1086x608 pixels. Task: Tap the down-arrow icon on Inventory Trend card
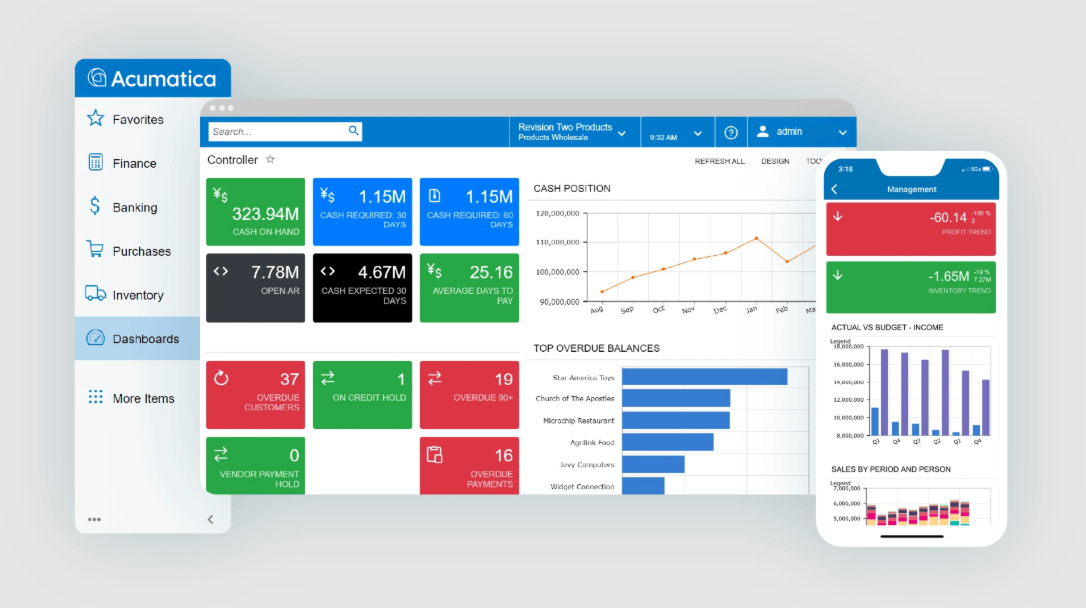pyautogui.click(x=837, y=276)
